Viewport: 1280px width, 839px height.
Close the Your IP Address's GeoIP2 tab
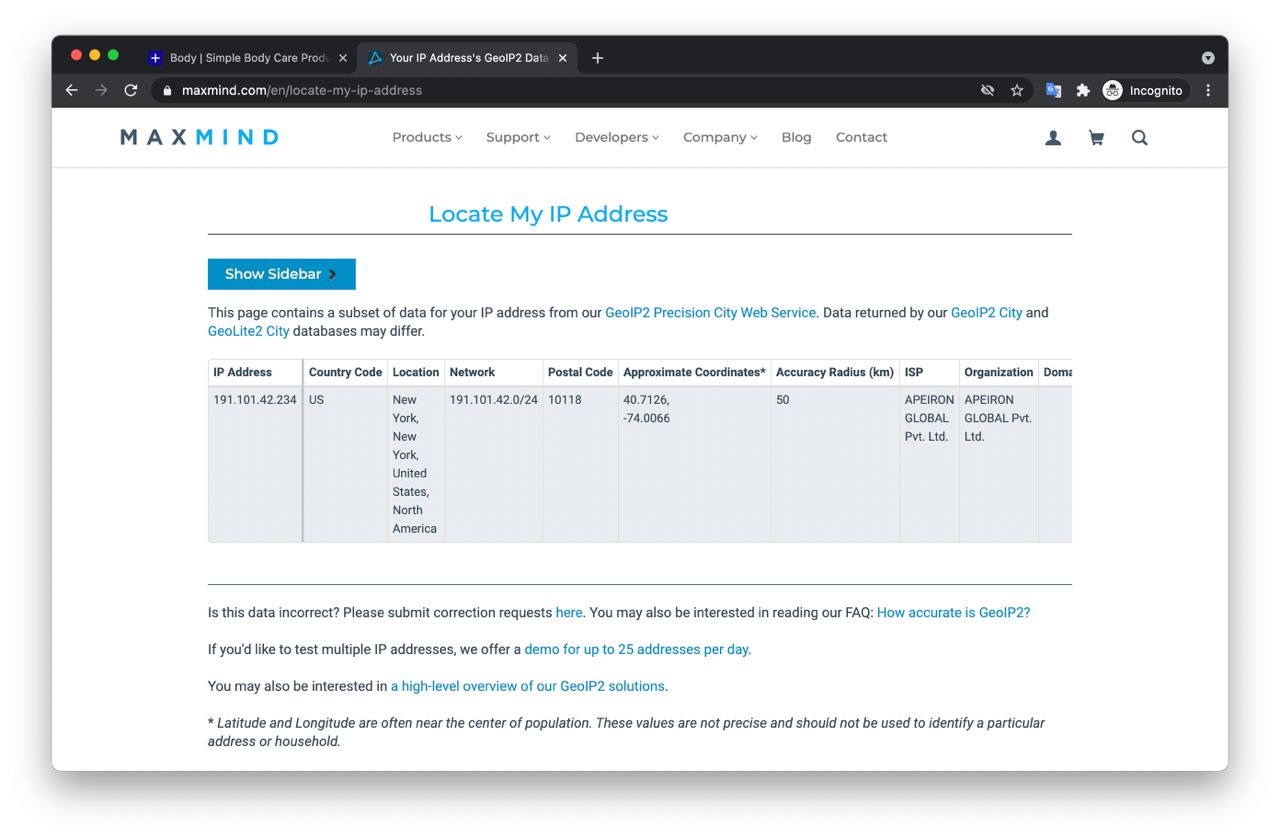click(x=563, y=58)
